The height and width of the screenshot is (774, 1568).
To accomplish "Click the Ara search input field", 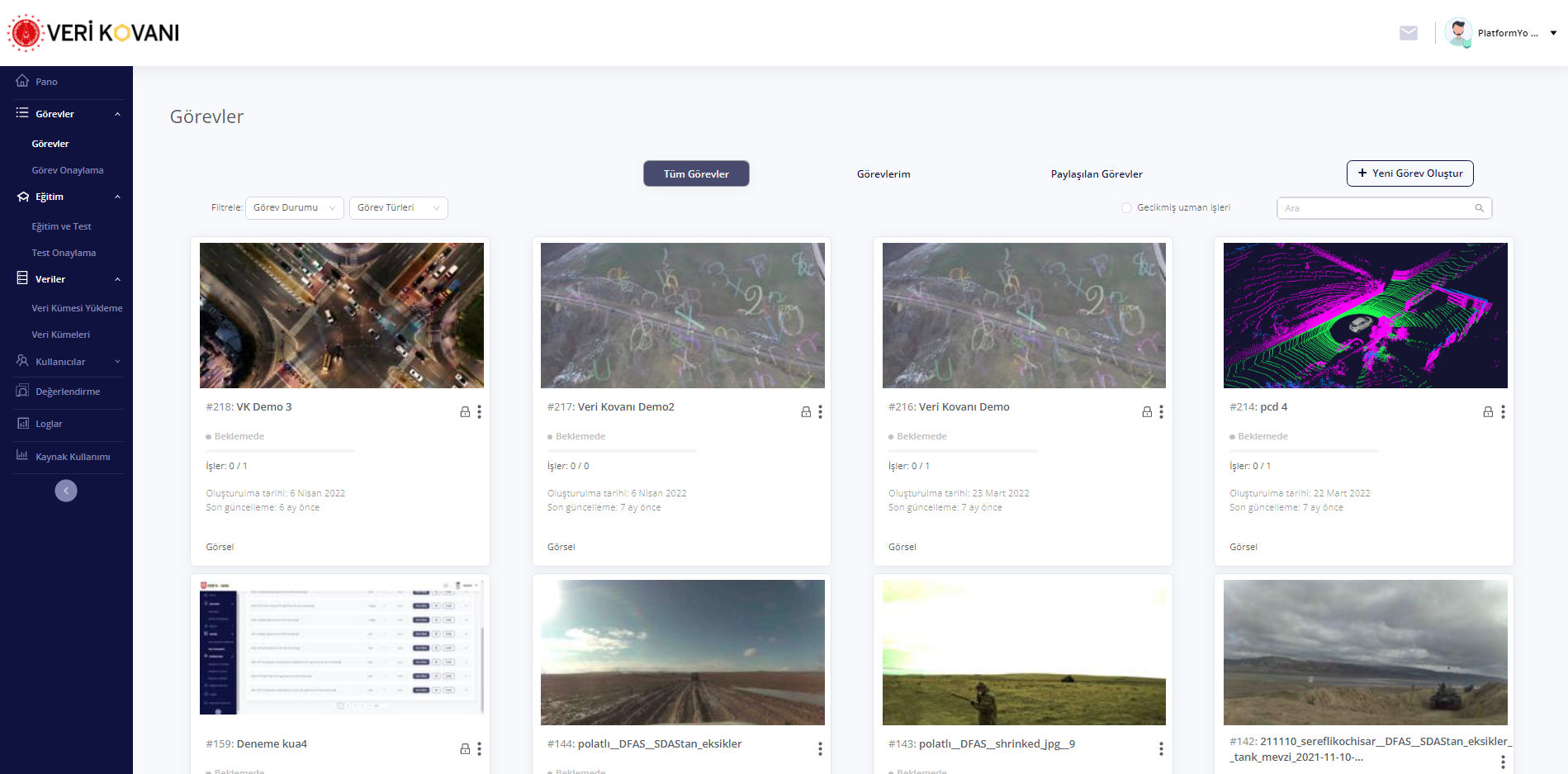I will [x=1384, y=208].
